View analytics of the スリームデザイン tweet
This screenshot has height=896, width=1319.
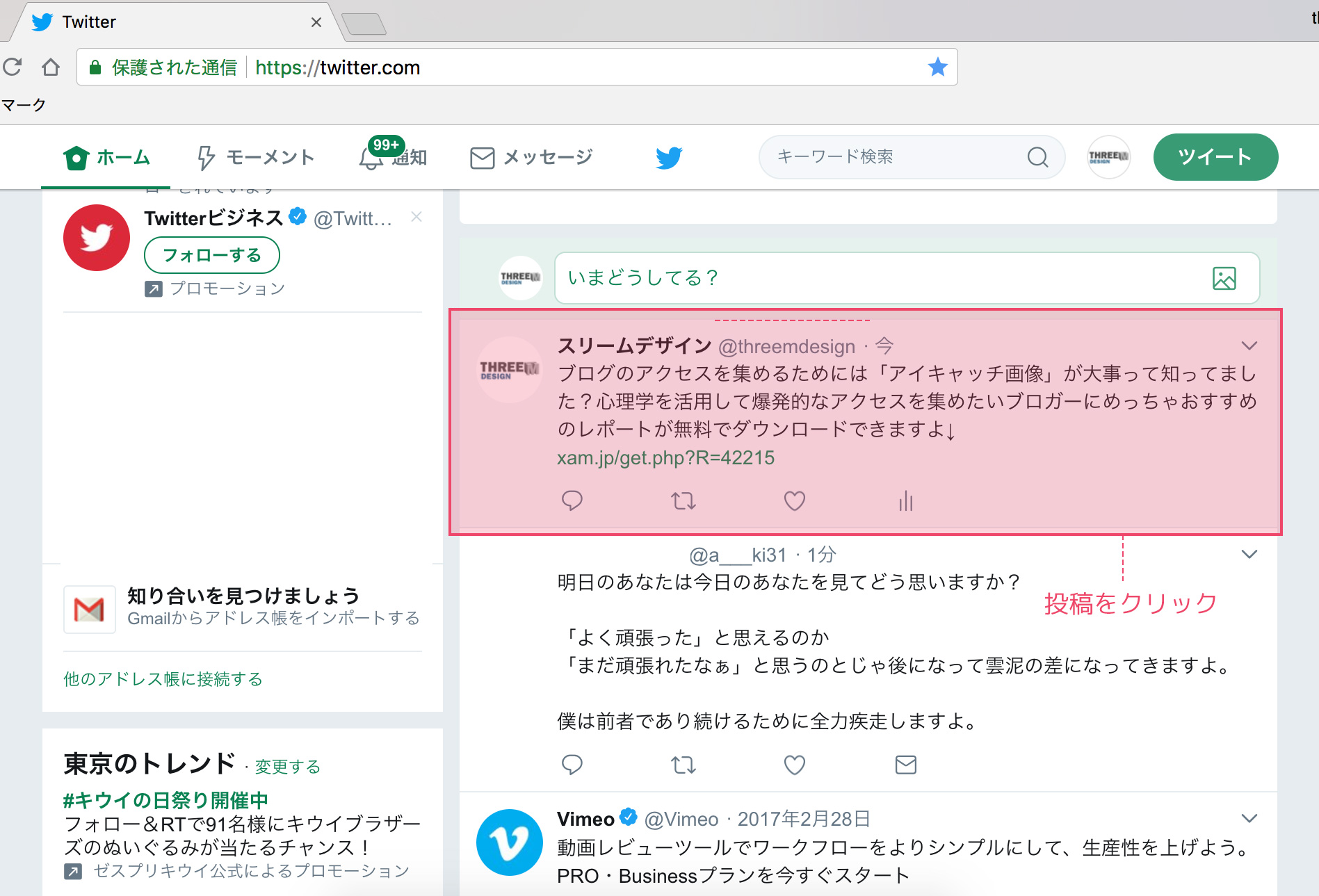coord(905,500)
